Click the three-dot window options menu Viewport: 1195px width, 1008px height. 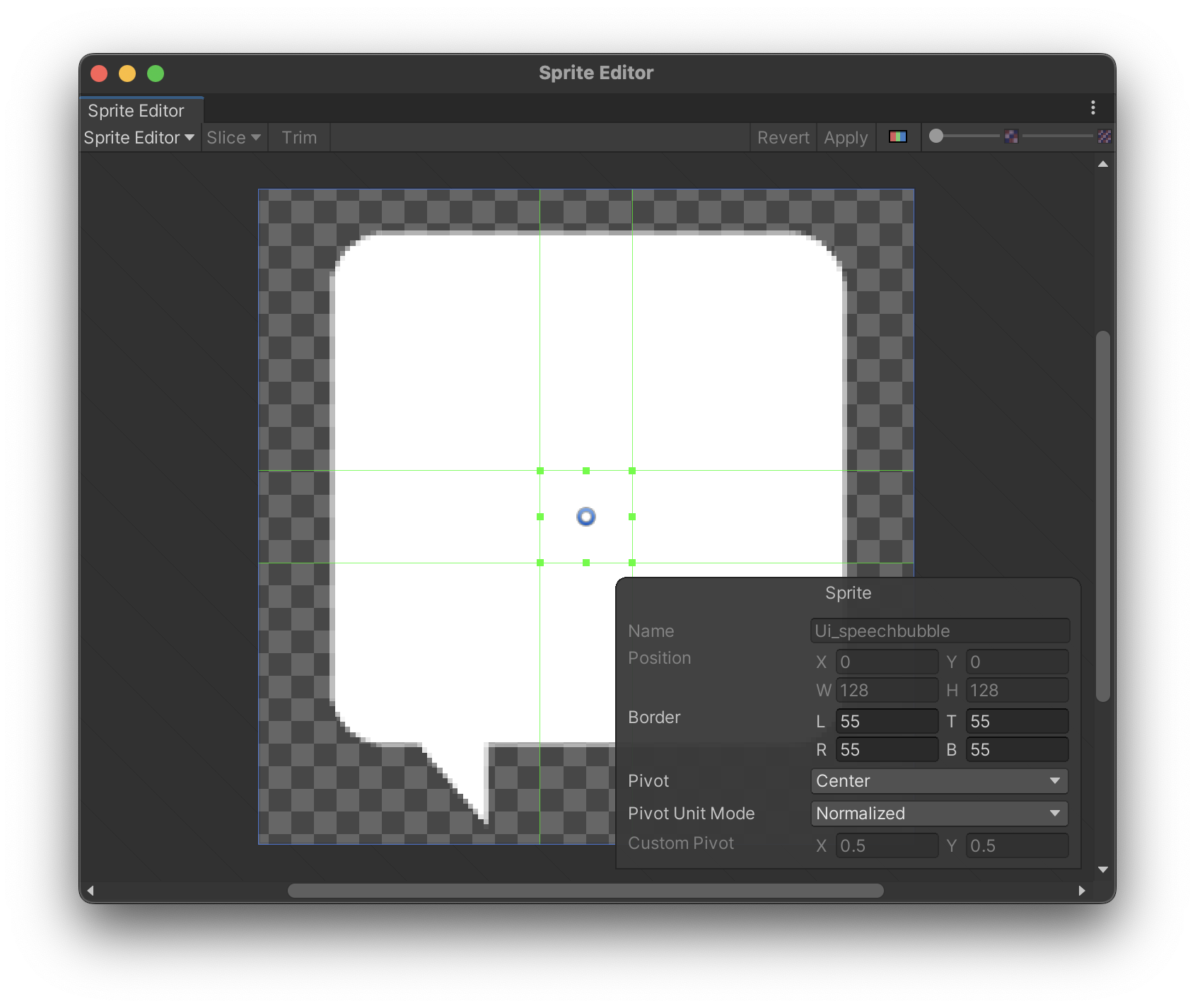(1092, 107)
